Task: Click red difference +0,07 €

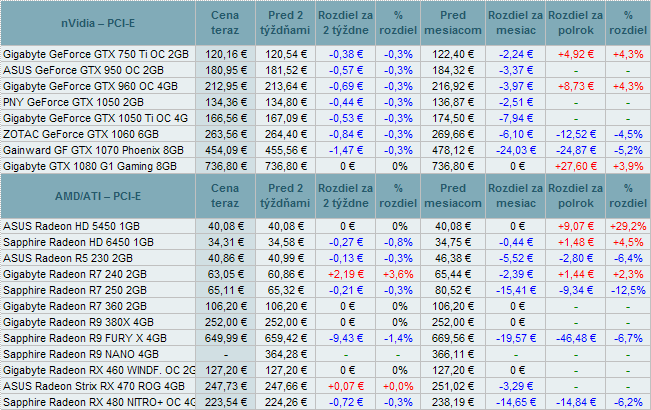Action: 346,386
